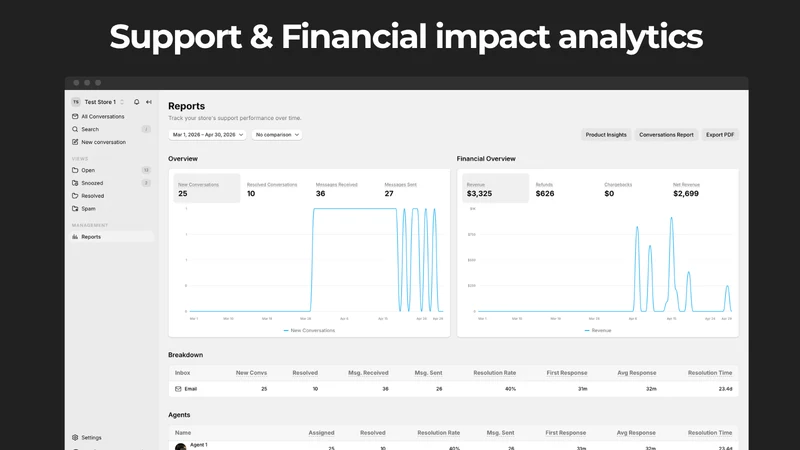Click Agents' Avg Response column header
800x450 pixels.
(x=636, y=433)
